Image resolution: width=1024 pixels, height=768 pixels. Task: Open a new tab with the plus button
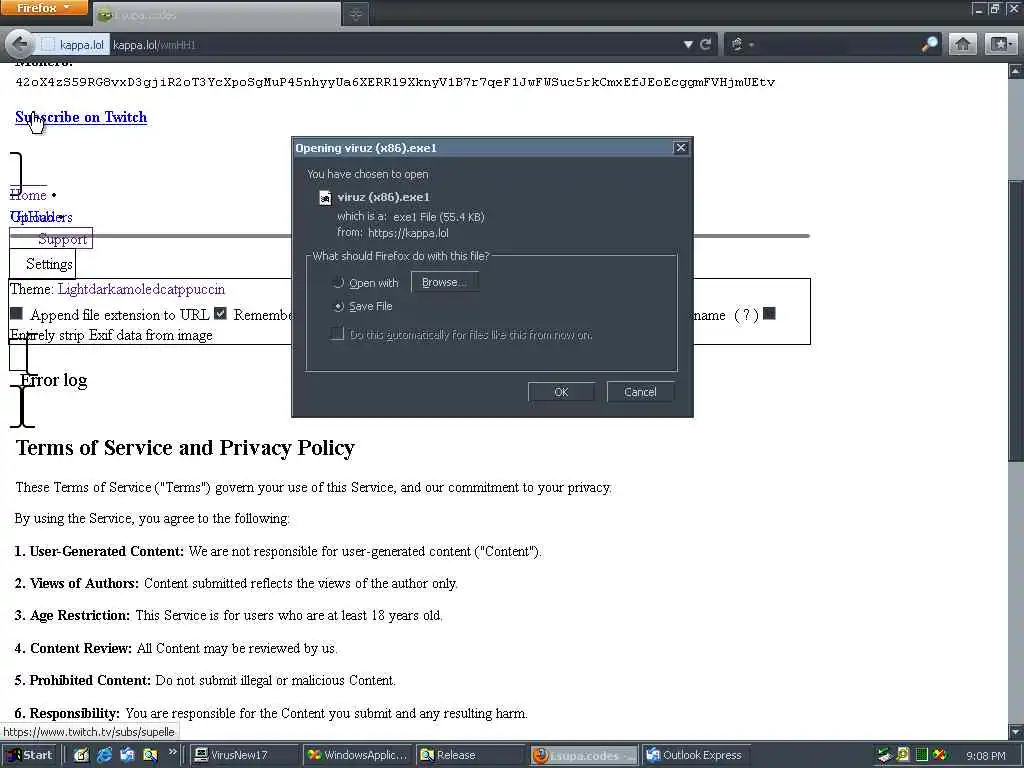(356, 14)
